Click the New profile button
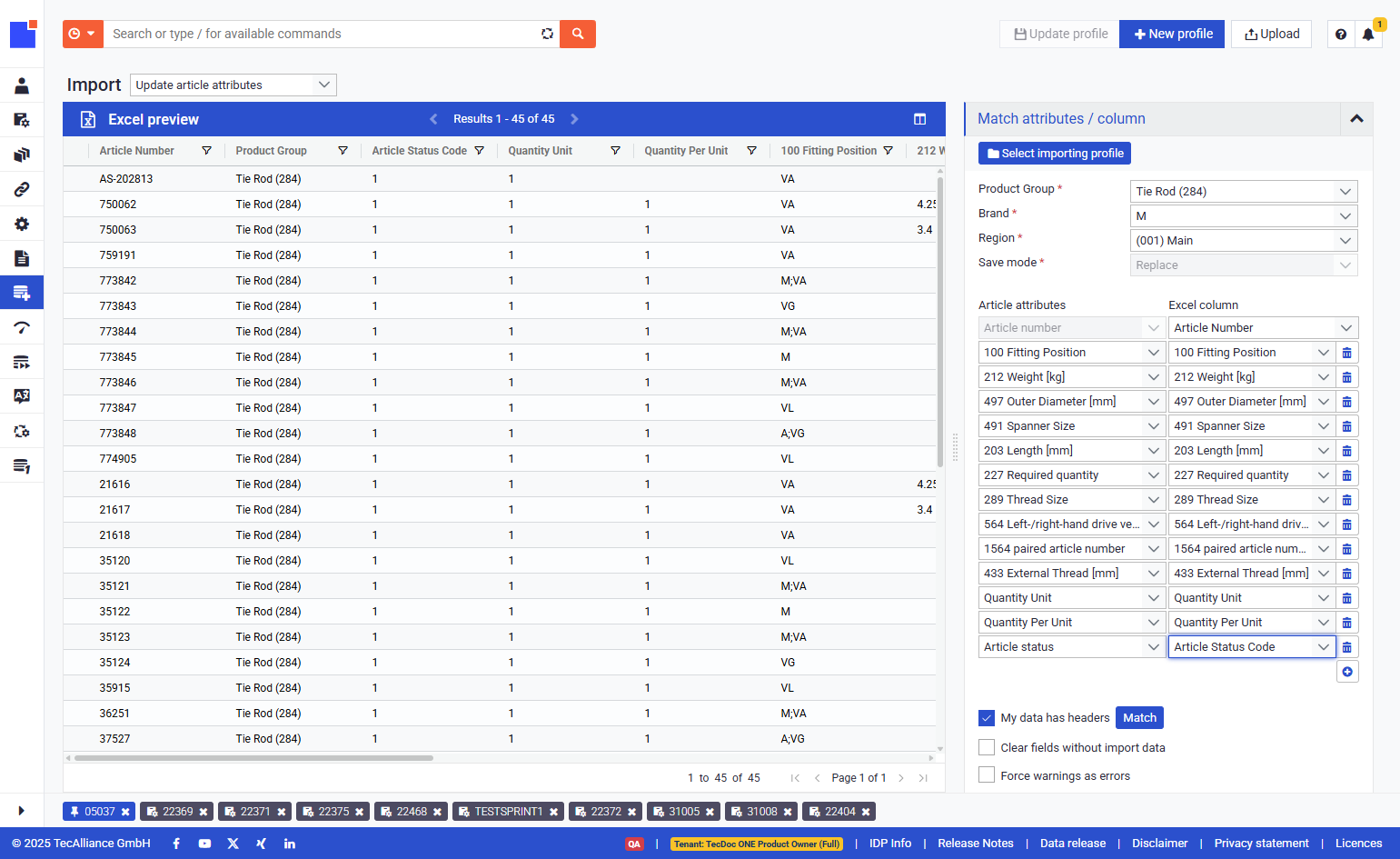The height and width of the screenshot is (859, 1400). coord(1172,34)
